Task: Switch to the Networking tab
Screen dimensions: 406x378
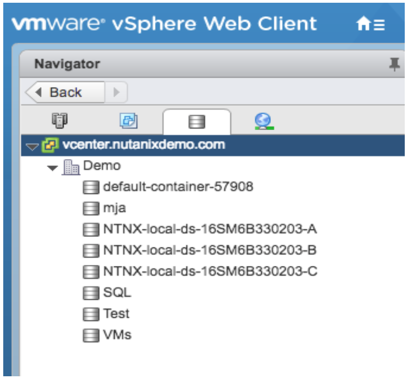Action: tap(264, 121)
